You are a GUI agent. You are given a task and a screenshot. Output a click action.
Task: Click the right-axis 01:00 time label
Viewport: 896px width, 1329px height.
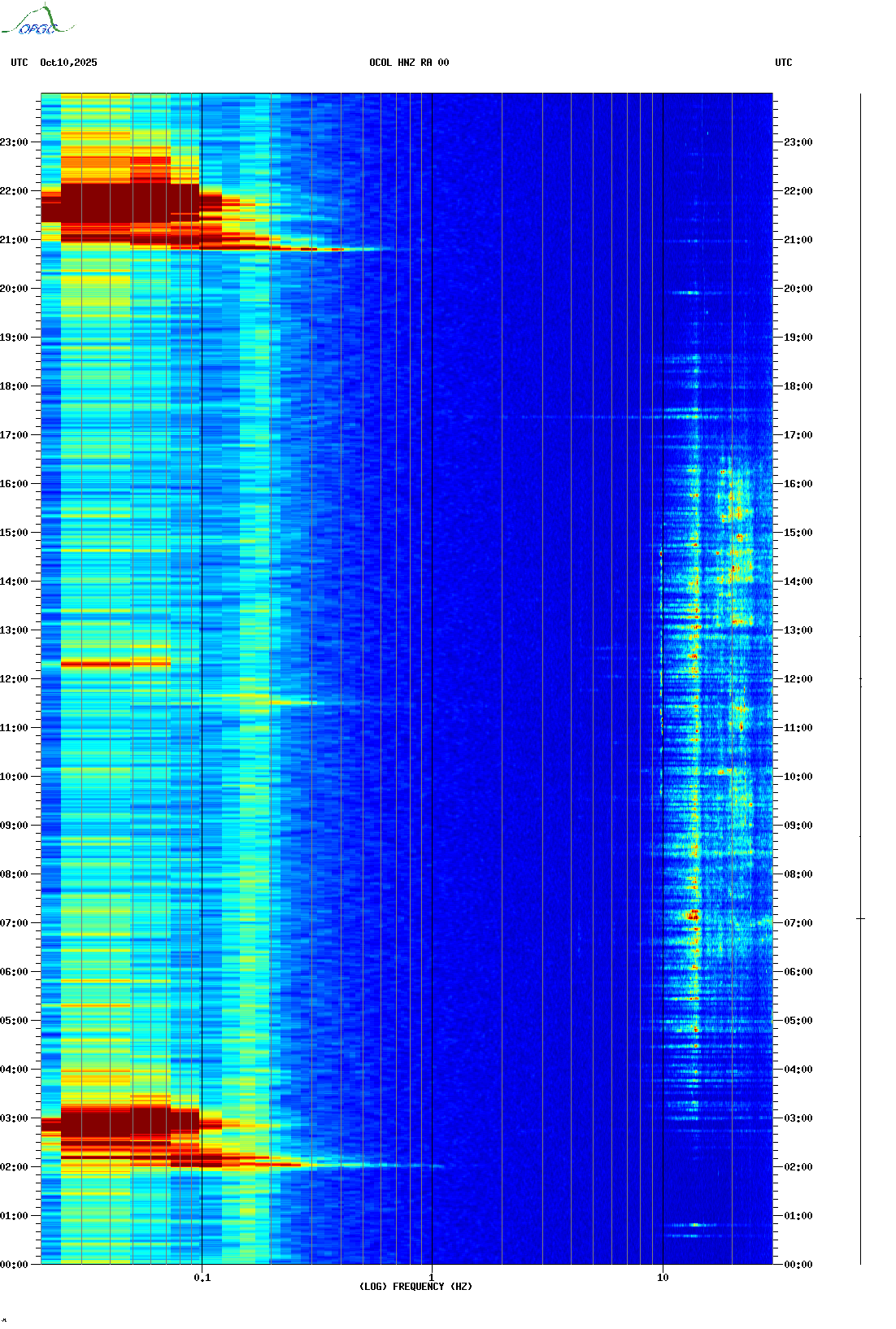click(798, 1216)
